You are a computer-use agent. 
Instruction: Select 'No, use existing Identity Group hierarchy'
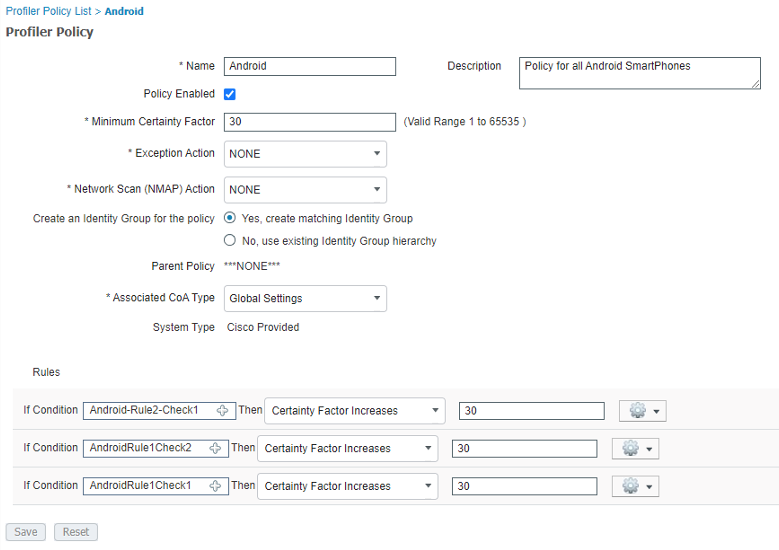pos(231,241)
